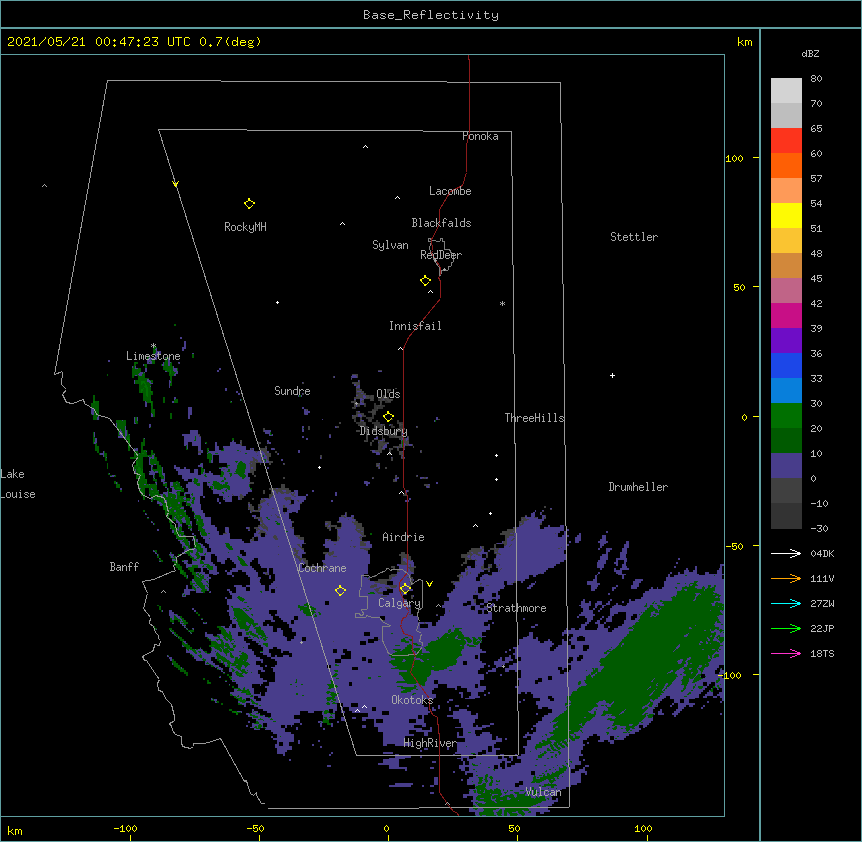Click the Sundre label

[292, 391]
